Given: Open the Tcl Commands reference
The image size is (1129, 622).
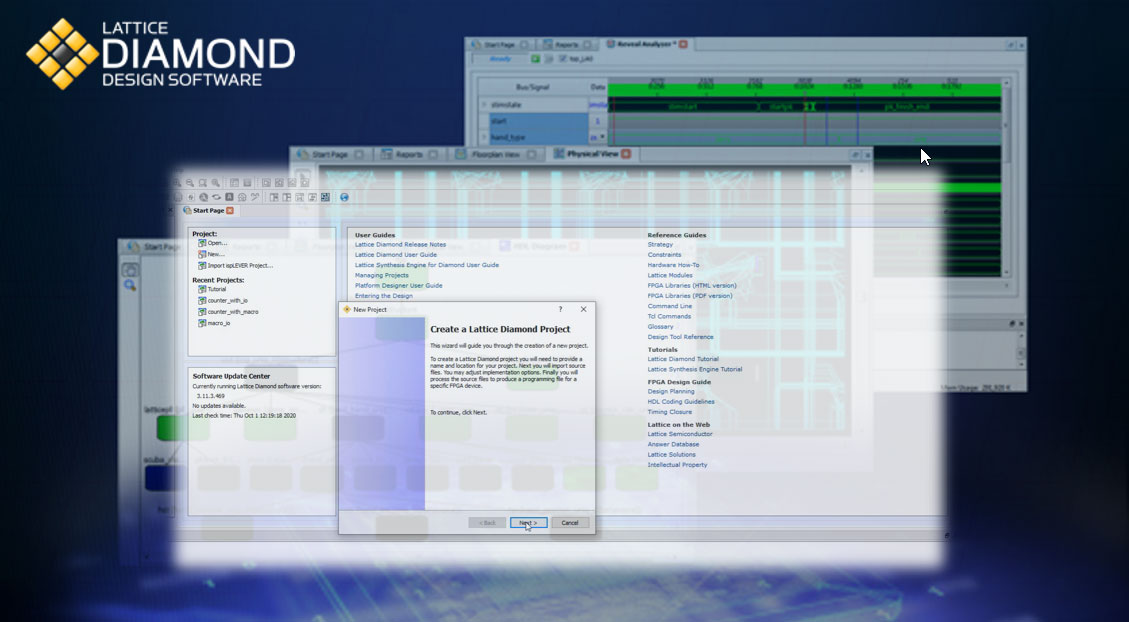Looking at the screenshot, I should point(669,316).
